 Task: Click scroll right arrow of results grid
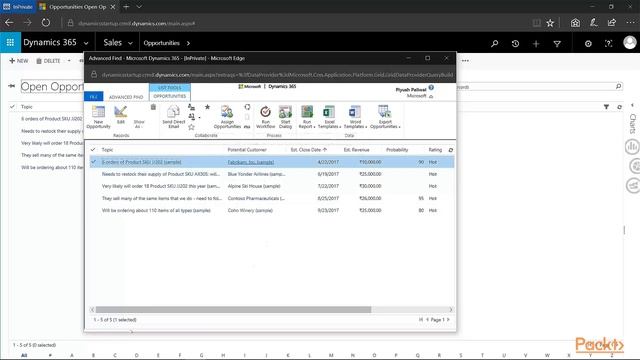451,309
